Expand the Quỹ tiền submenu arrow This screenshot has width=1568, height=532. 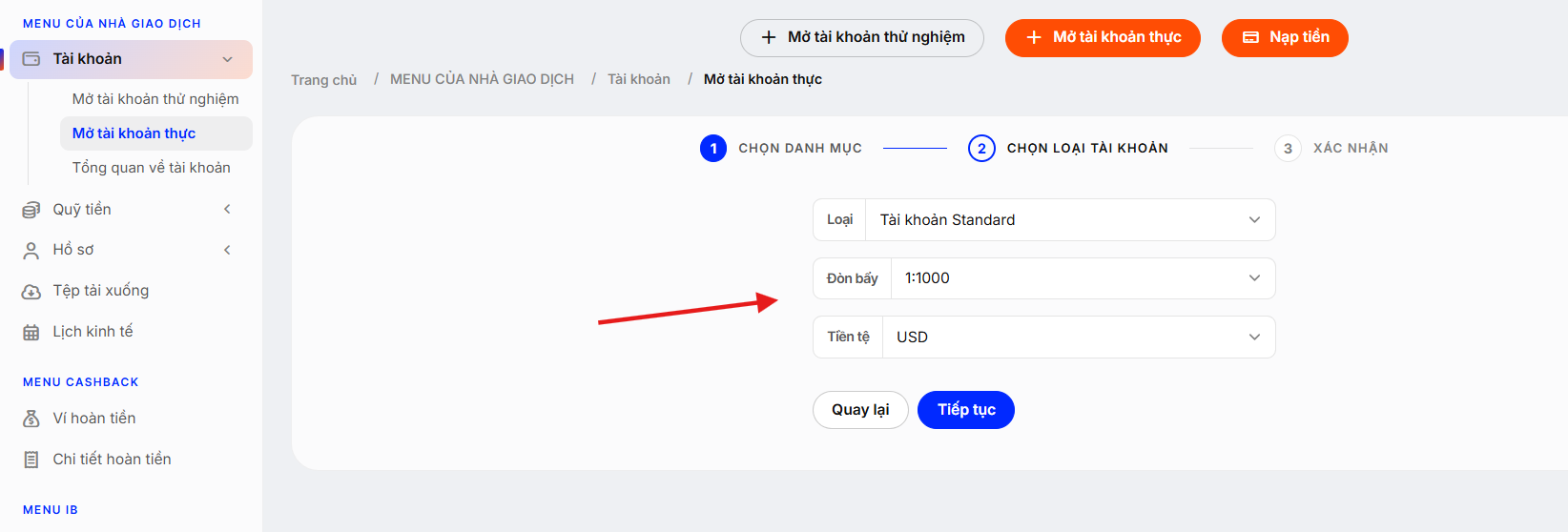(227, 209)
